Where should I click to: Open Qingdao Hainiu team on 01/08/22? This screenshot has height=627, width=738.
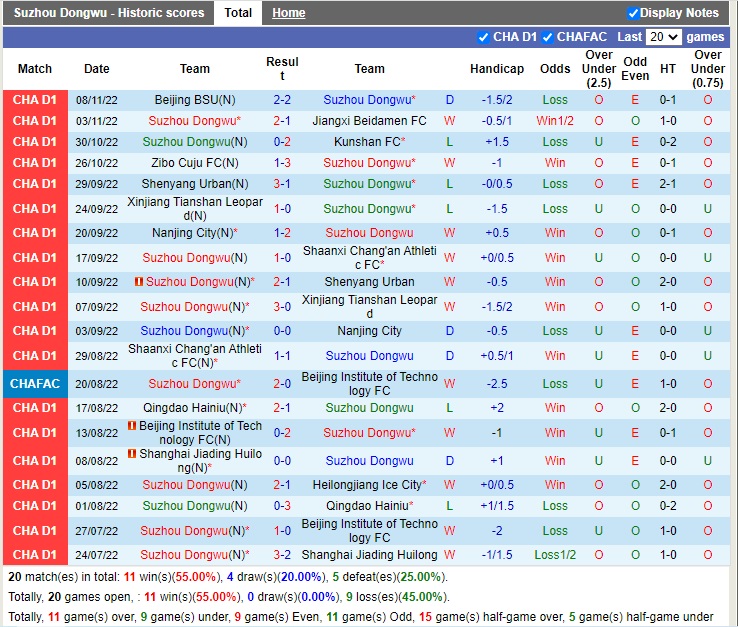tap(369, 506)
